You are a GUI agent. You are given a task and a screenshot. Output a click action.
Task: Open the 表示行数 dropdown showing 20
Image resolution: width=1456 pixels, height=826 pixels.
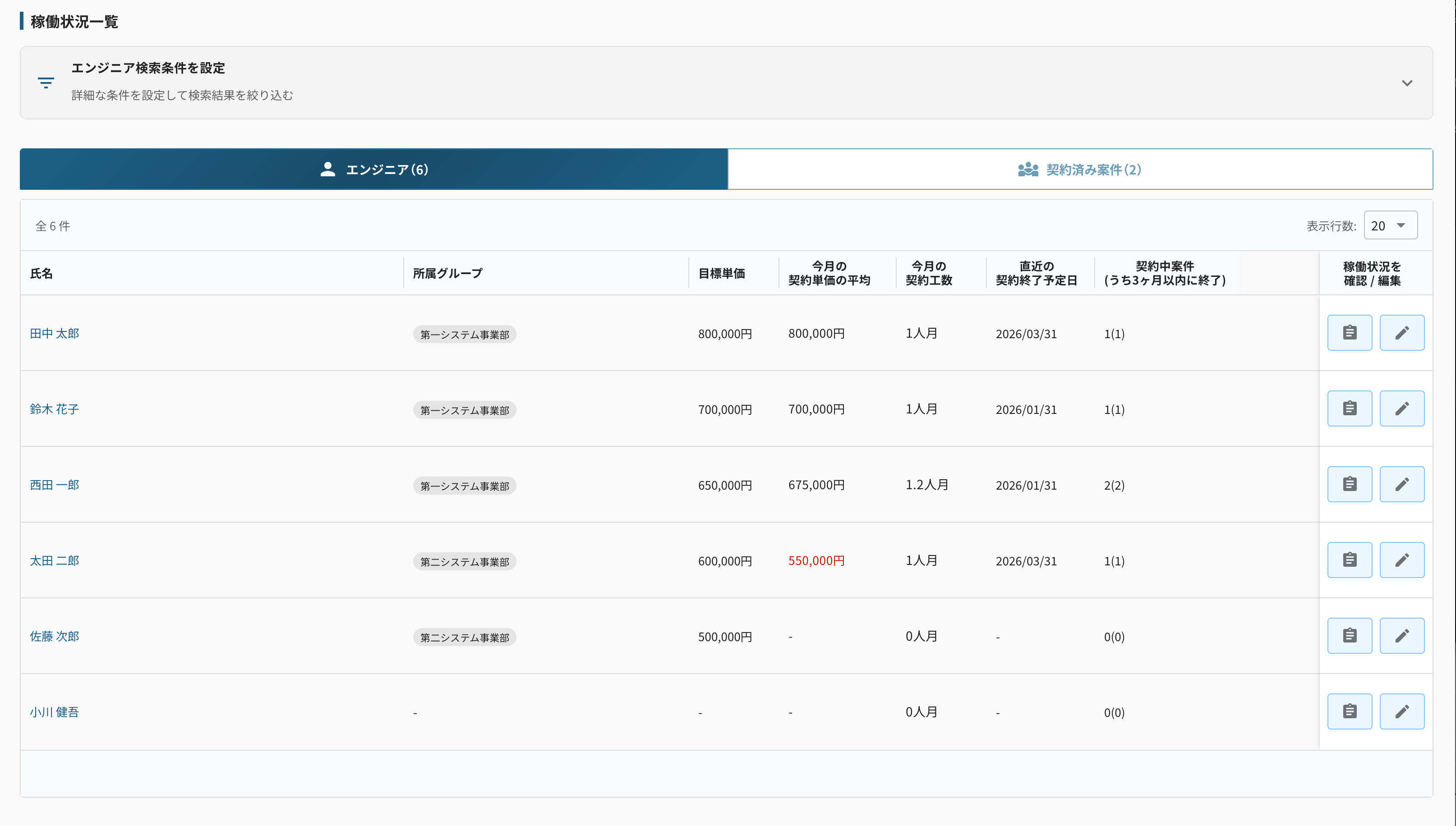tap(1390, 226)
